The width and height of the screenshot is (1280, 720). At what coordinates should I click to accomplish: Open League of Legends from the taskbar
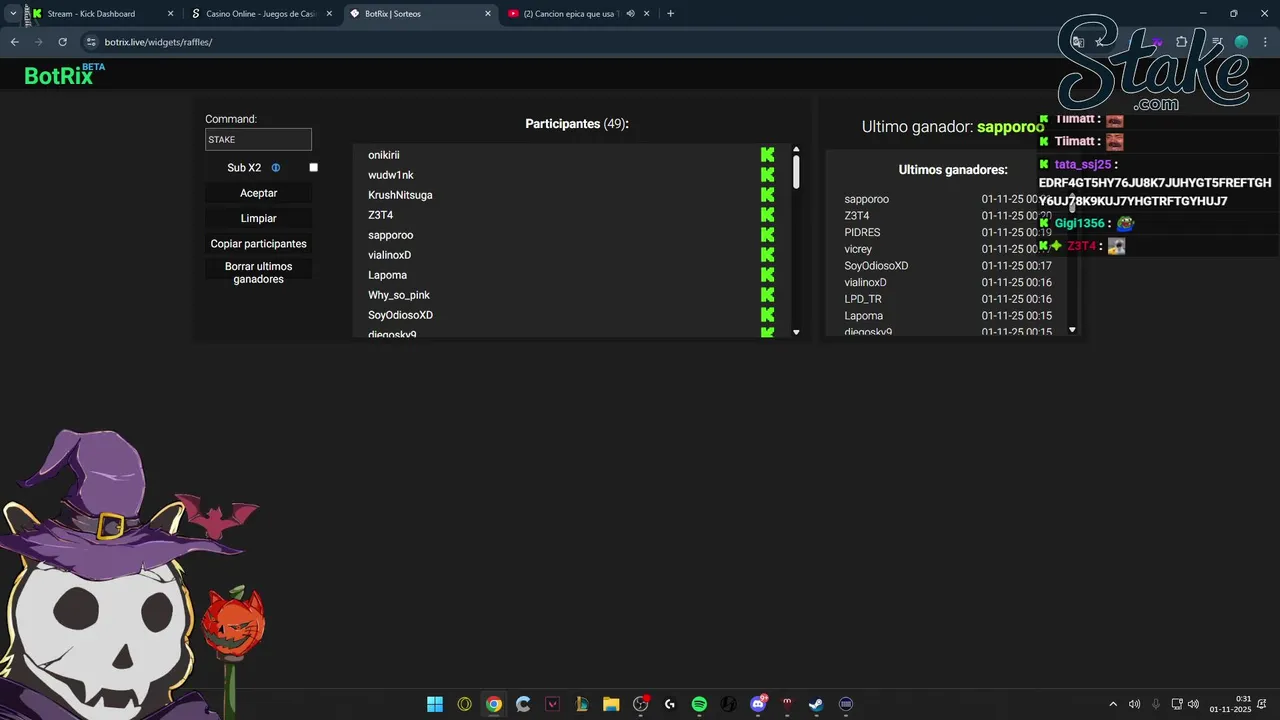582,704
